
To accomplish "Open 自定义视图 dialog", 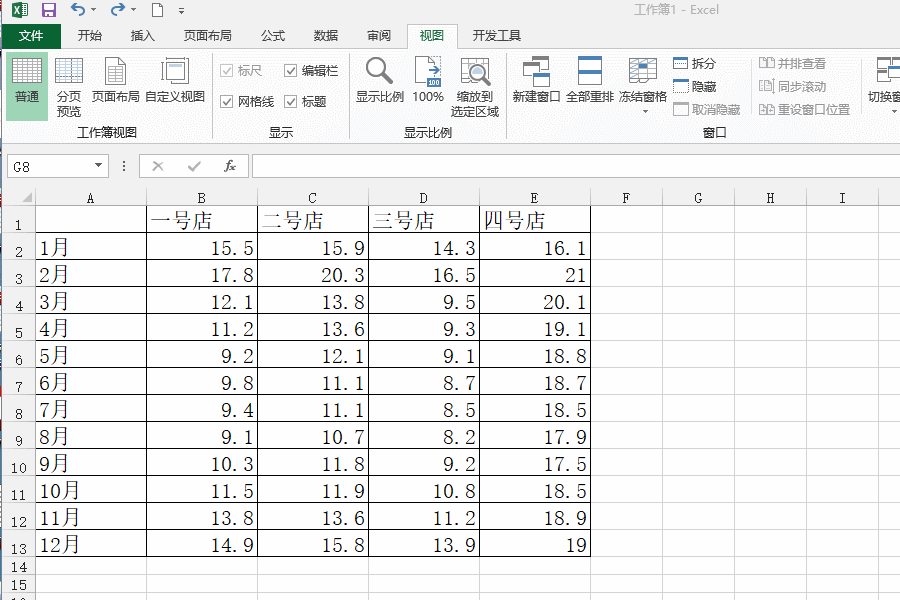I will pos(175,80).
